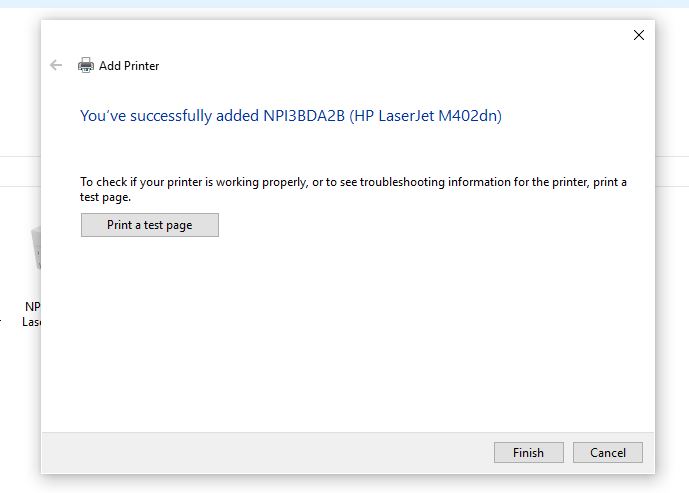The image size is (689, 493).
Task: Close the Add Printer dialog with X
Action: click(x=639, y=35)
